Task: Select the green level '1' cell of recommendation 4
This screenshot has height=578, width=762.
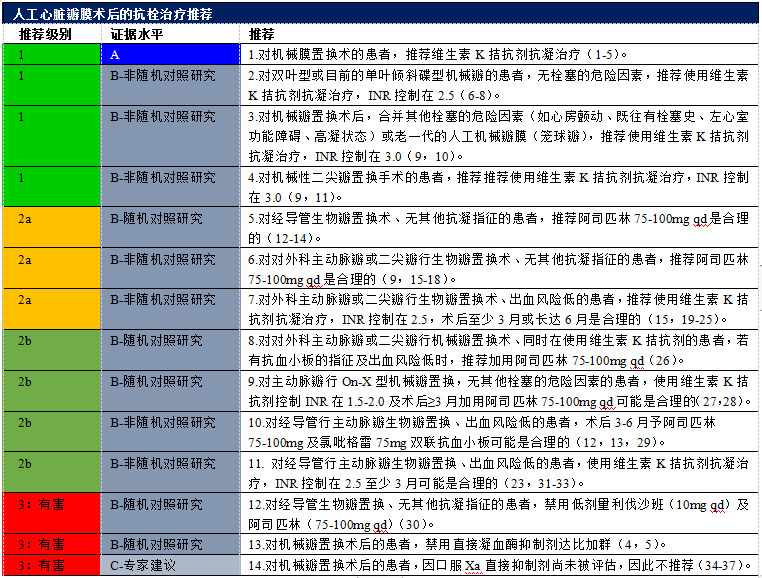Action: [x=52, y=187]
